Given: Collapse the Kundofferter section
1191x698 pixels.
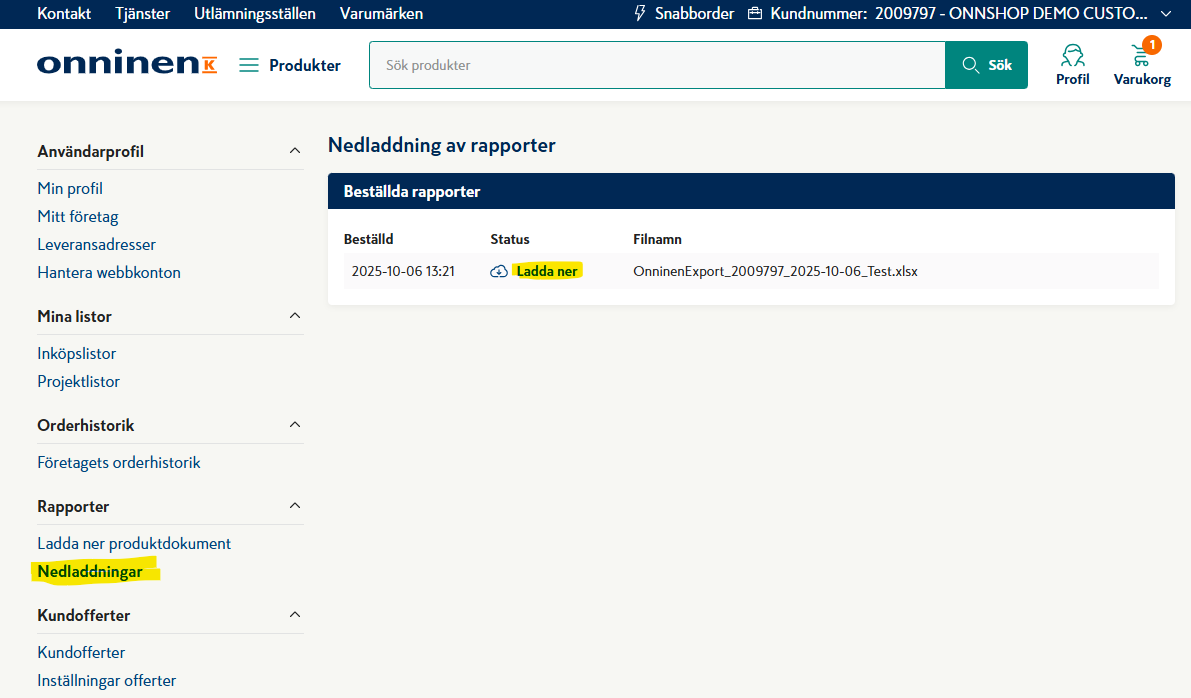Looking at the screenshot, I should (x=295, y=614).
